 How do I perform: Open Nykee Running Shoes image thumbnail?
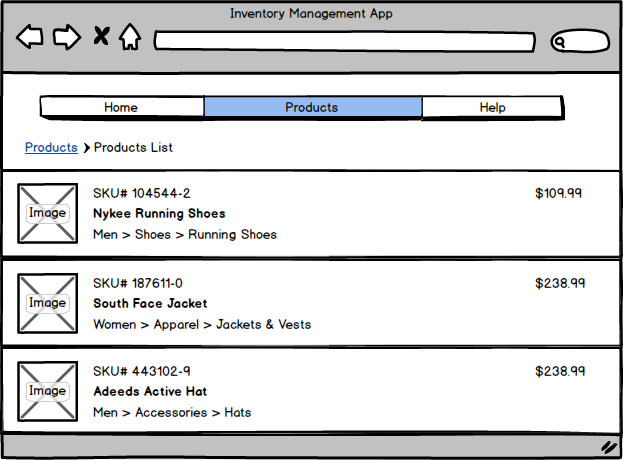47,213
